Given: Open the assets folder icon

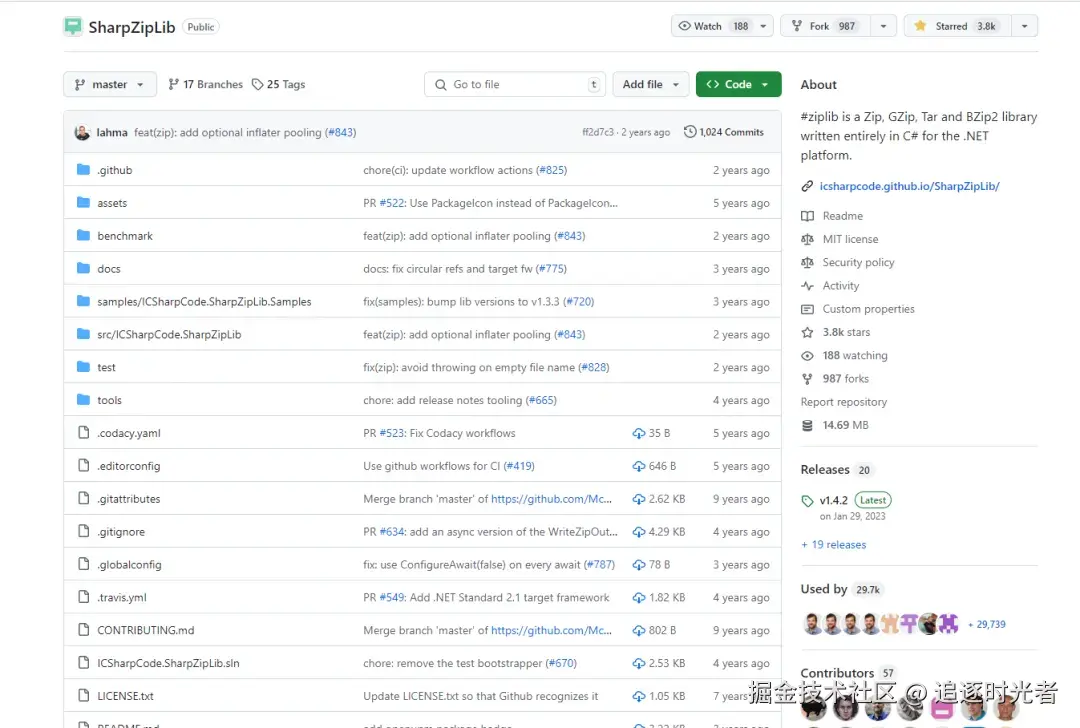Looking at the screenshot, I should (83, 202).
